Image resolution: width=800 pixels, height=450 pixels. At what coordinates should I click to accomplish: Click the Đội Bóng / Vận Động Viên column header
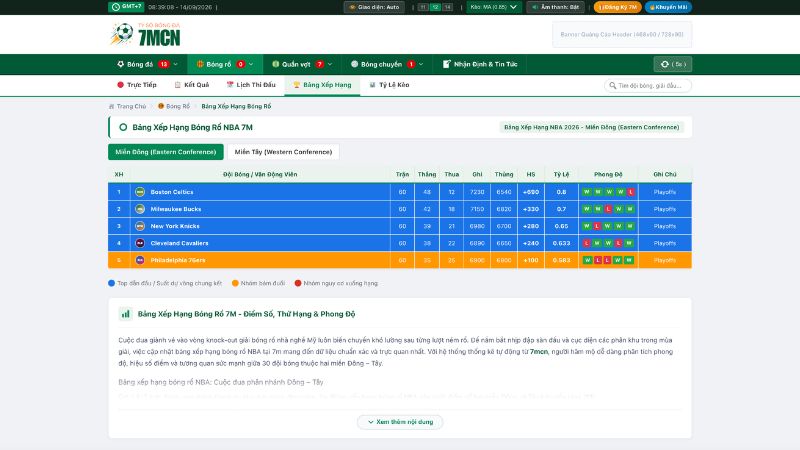click(260, 174)
